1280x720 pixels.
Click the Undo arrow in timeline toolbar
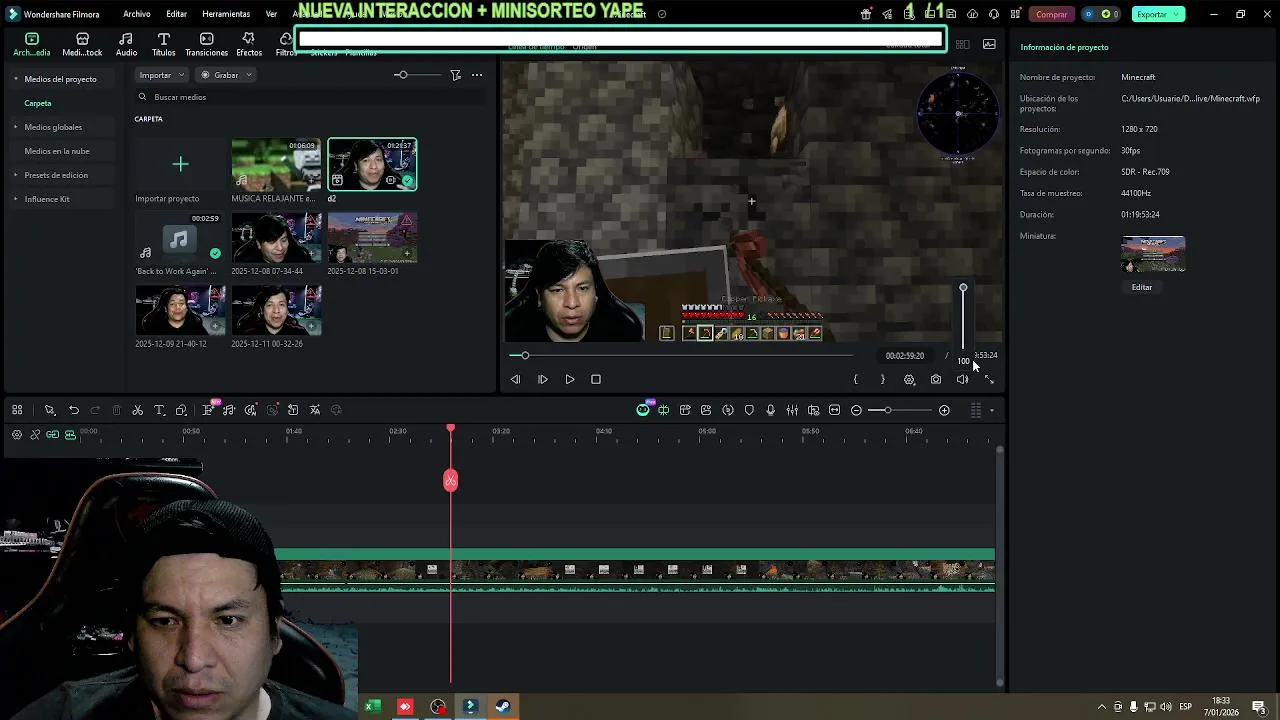[x=74, y=410]
